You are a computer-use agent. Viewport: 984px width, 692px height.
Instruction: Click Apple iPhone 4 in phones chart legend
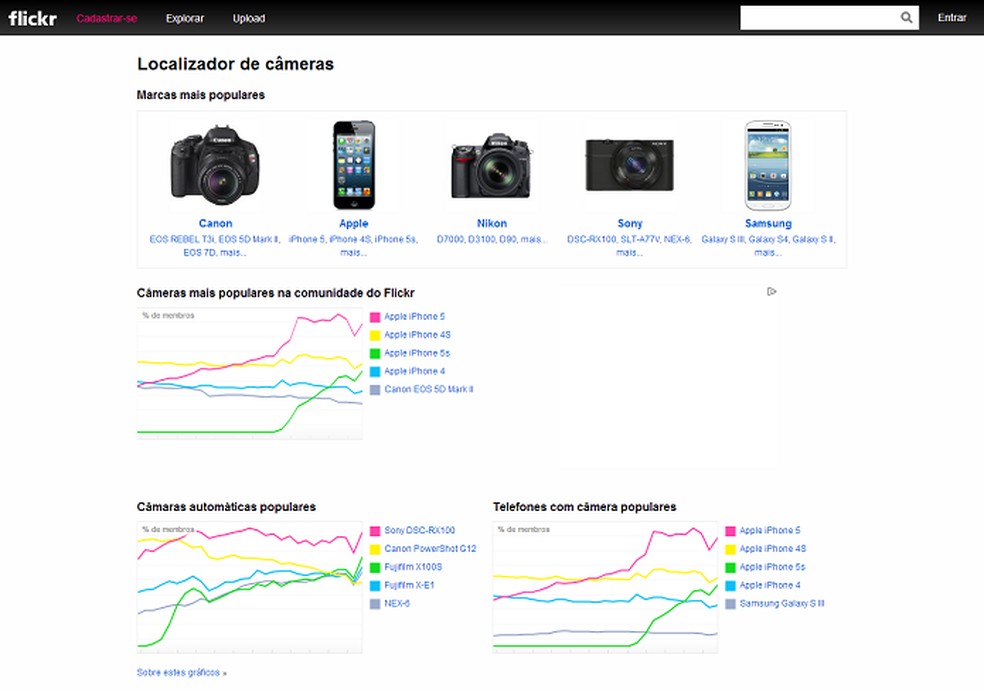pos(769,585)
